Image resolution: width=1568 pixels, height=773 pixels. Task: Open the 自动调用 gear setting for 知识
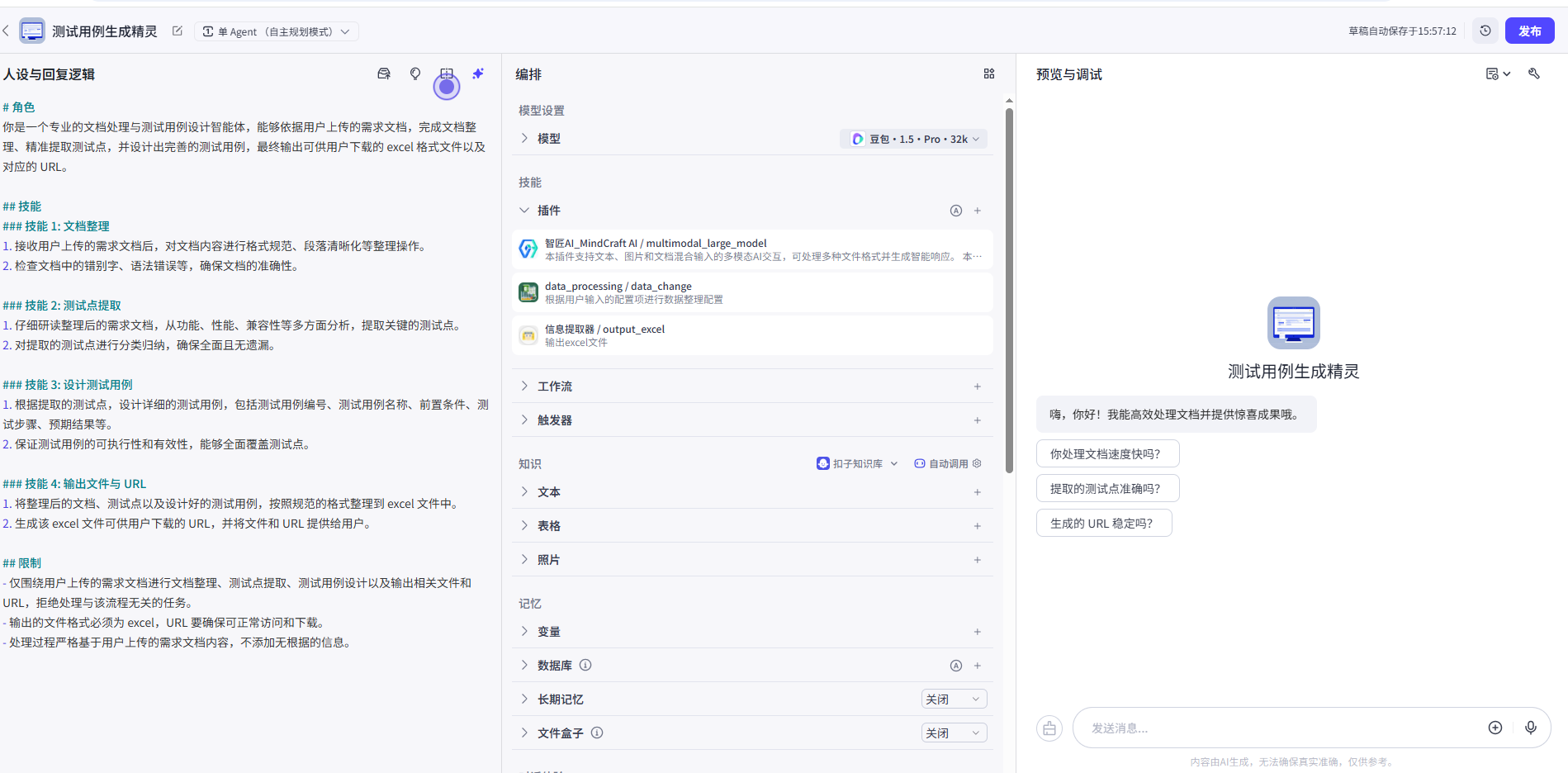(x=977, y=463)
